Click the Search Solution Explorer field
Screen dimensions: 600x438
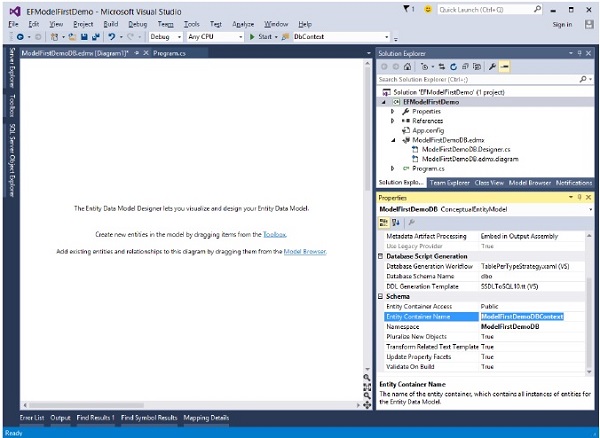click(x=485, y=79)
